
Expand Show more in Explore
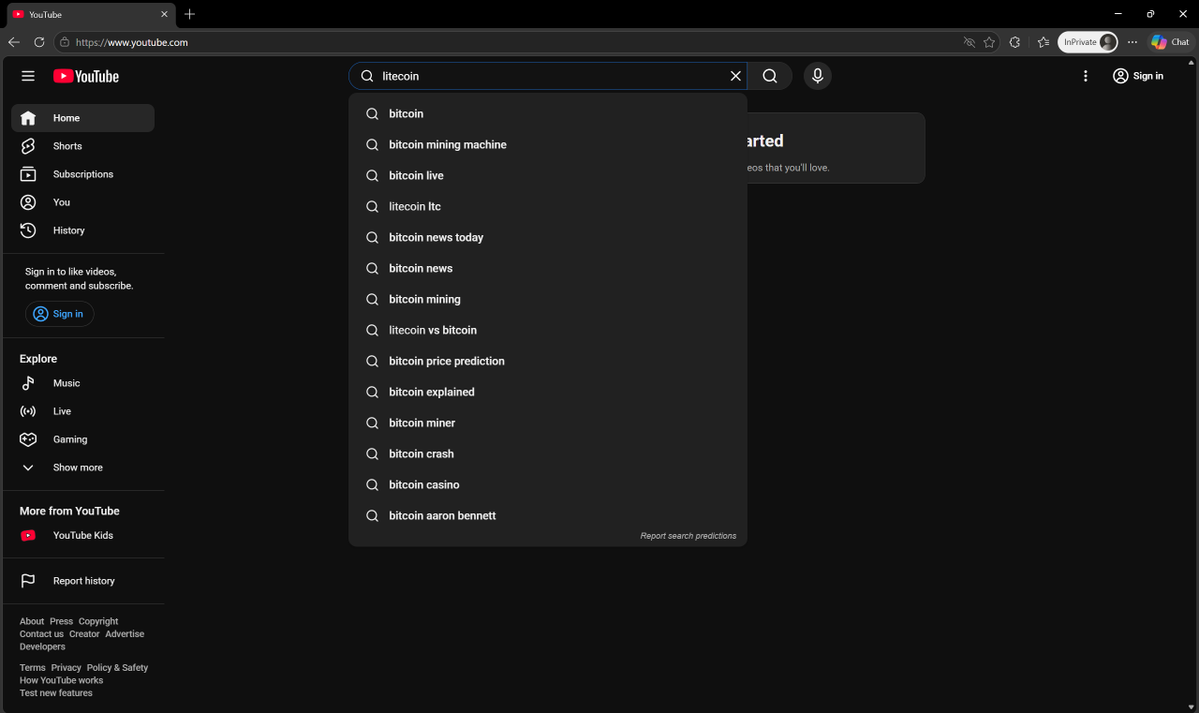pyautogui.click(x=83, y=467)
